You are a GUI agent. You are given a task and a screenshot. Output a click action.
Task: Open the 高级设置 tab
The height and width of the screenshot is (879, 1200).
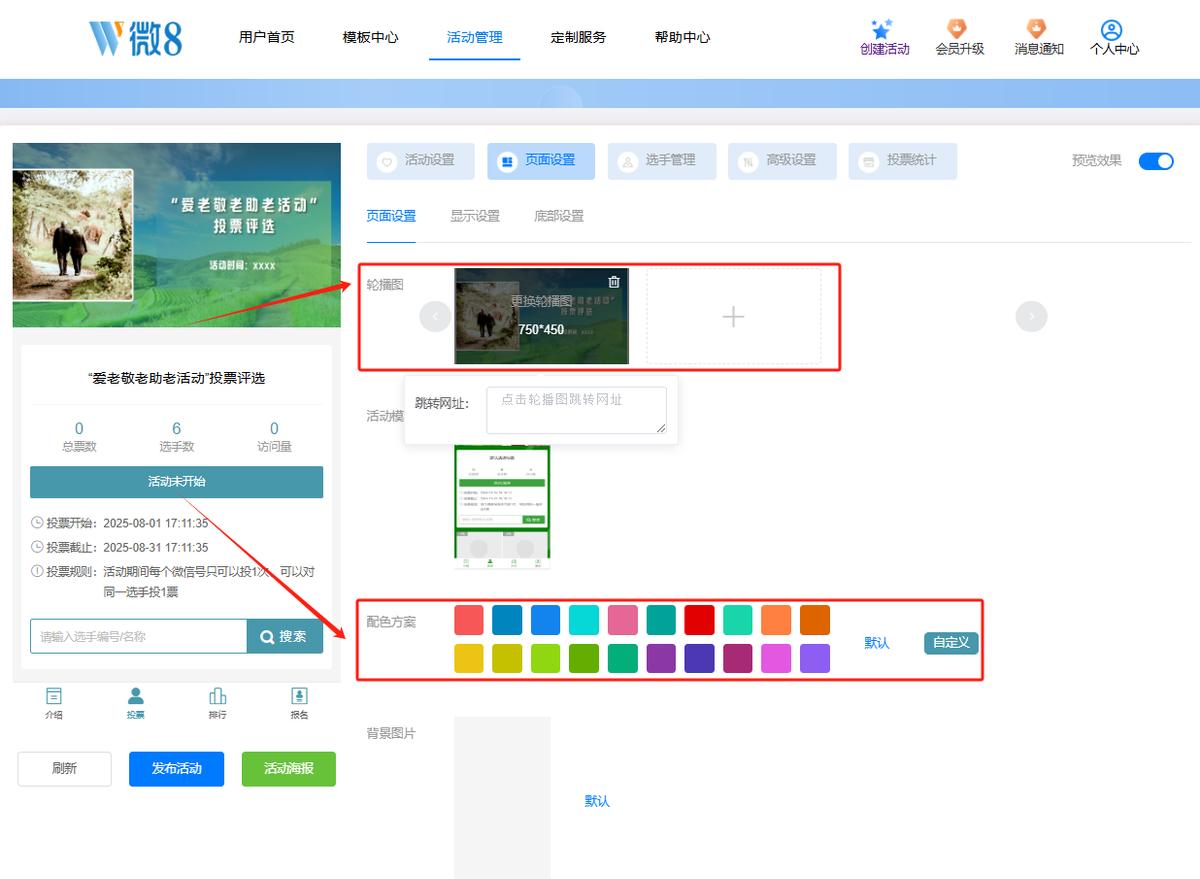point(782,161)
